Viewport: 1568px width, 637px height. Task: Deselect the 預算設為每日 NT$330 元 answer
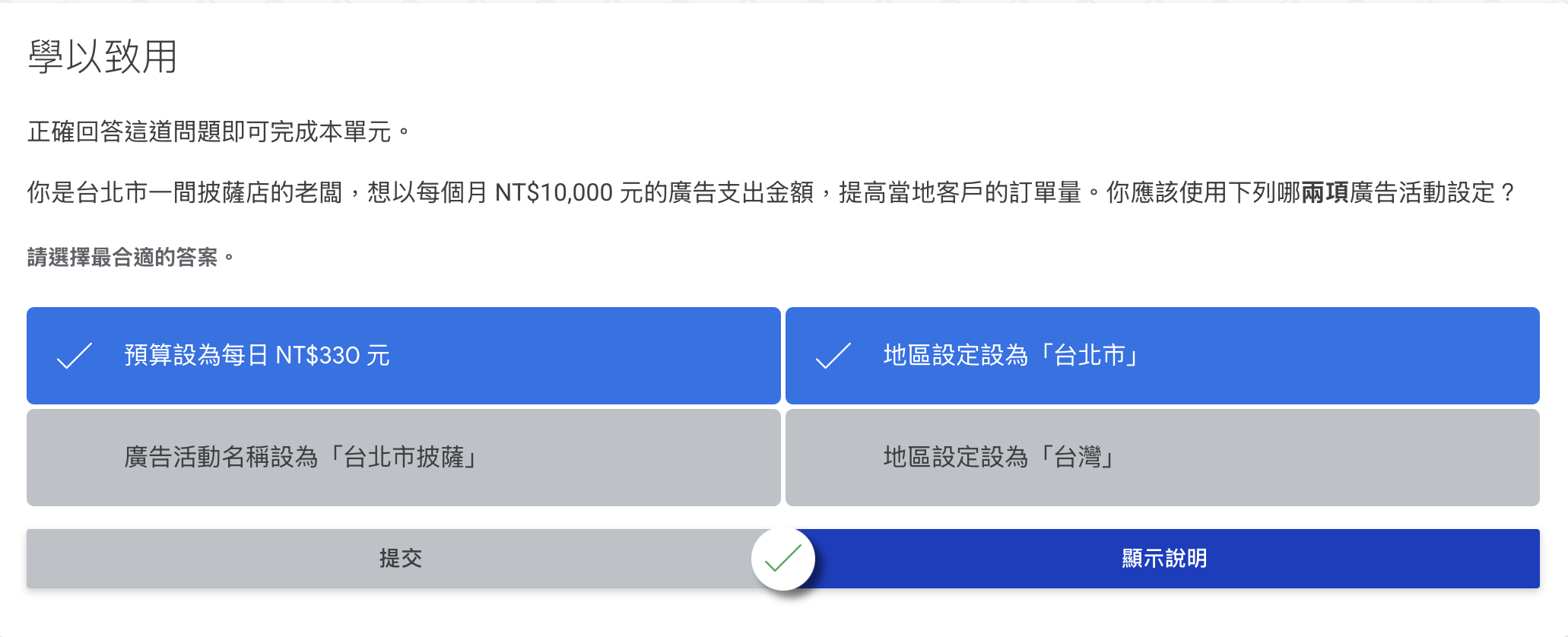tap(403, 356)
